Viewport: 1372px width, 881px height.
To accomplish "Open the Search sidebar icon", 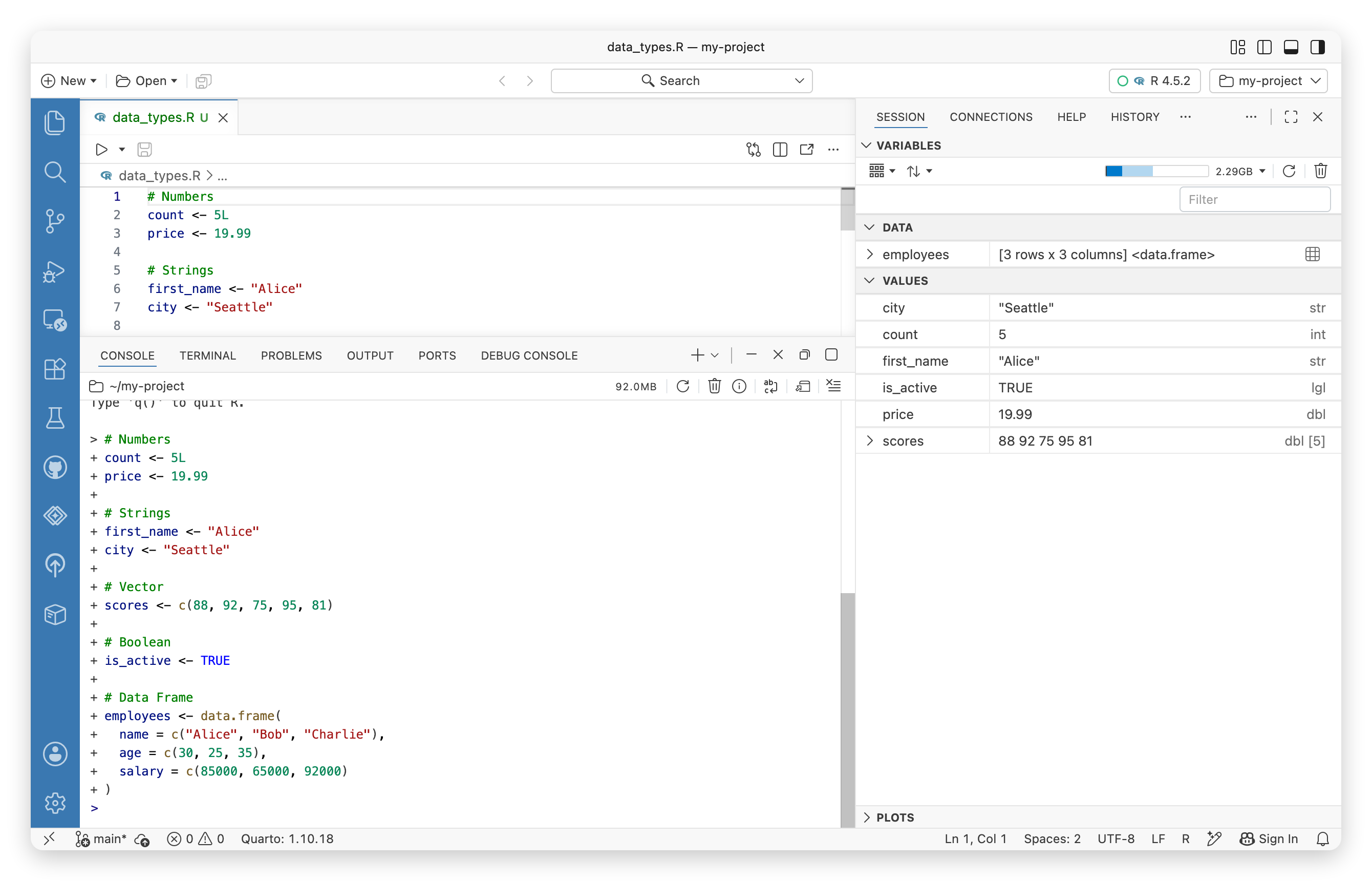I will coord(55,172).
